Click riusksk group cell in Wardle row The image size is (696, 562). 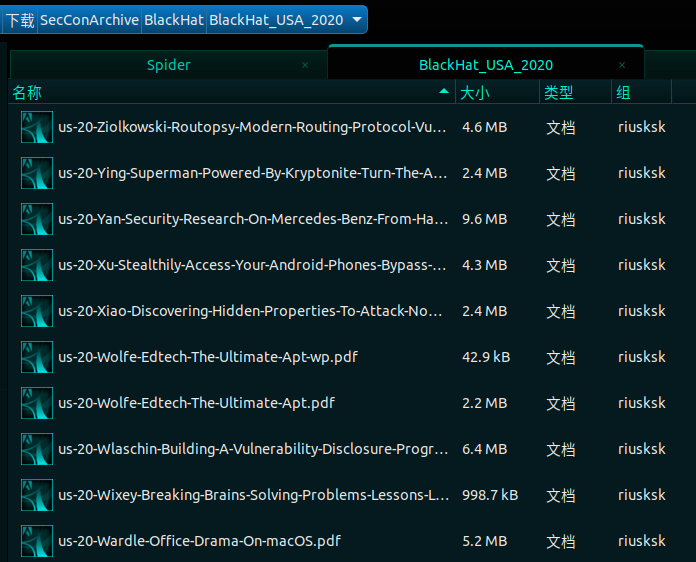[641, 541]
